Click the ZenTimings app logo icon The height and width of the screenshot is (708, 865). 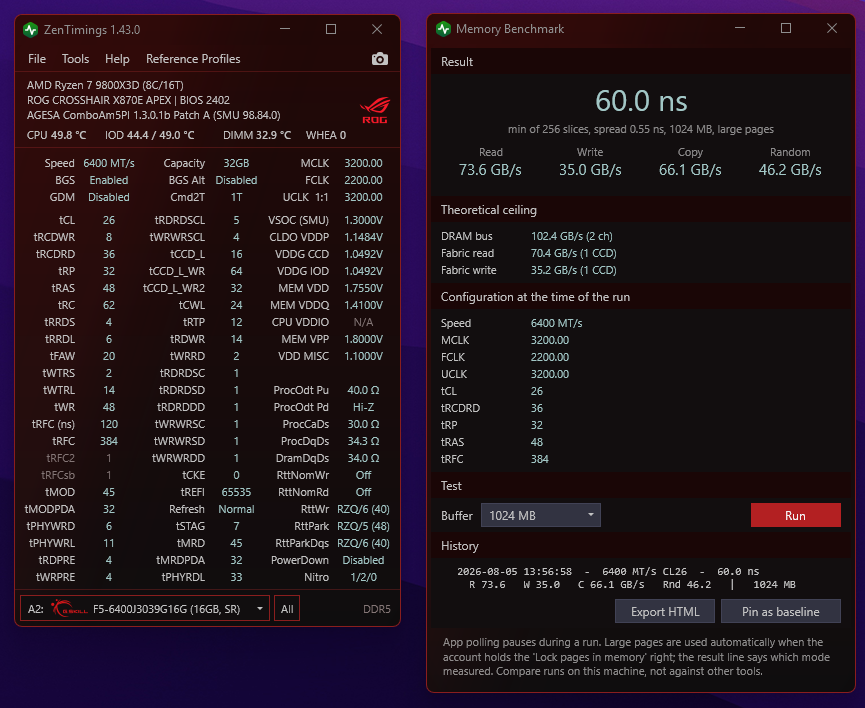point(30,30)
